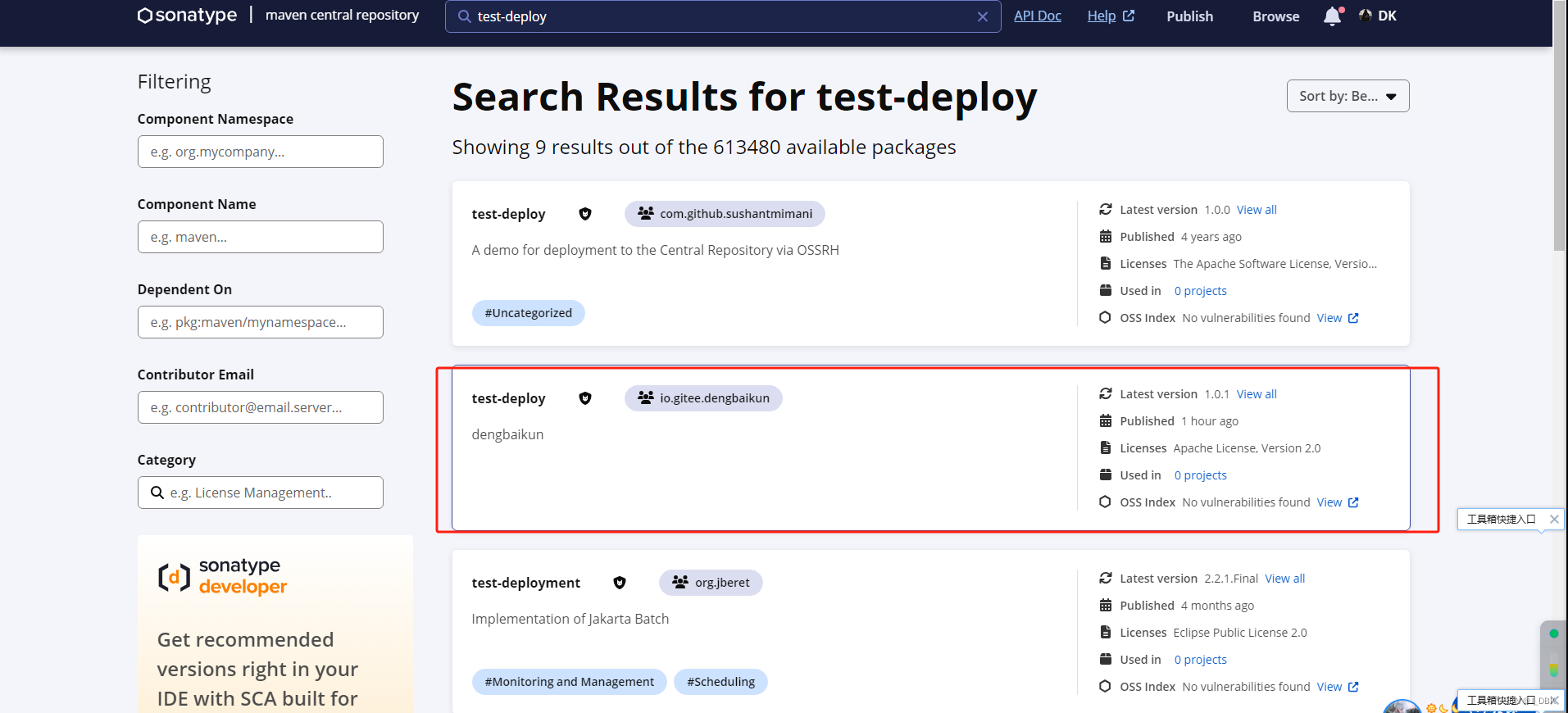
Task: Select the #Uncategorized tag
Action: click(x=528, y=313)
